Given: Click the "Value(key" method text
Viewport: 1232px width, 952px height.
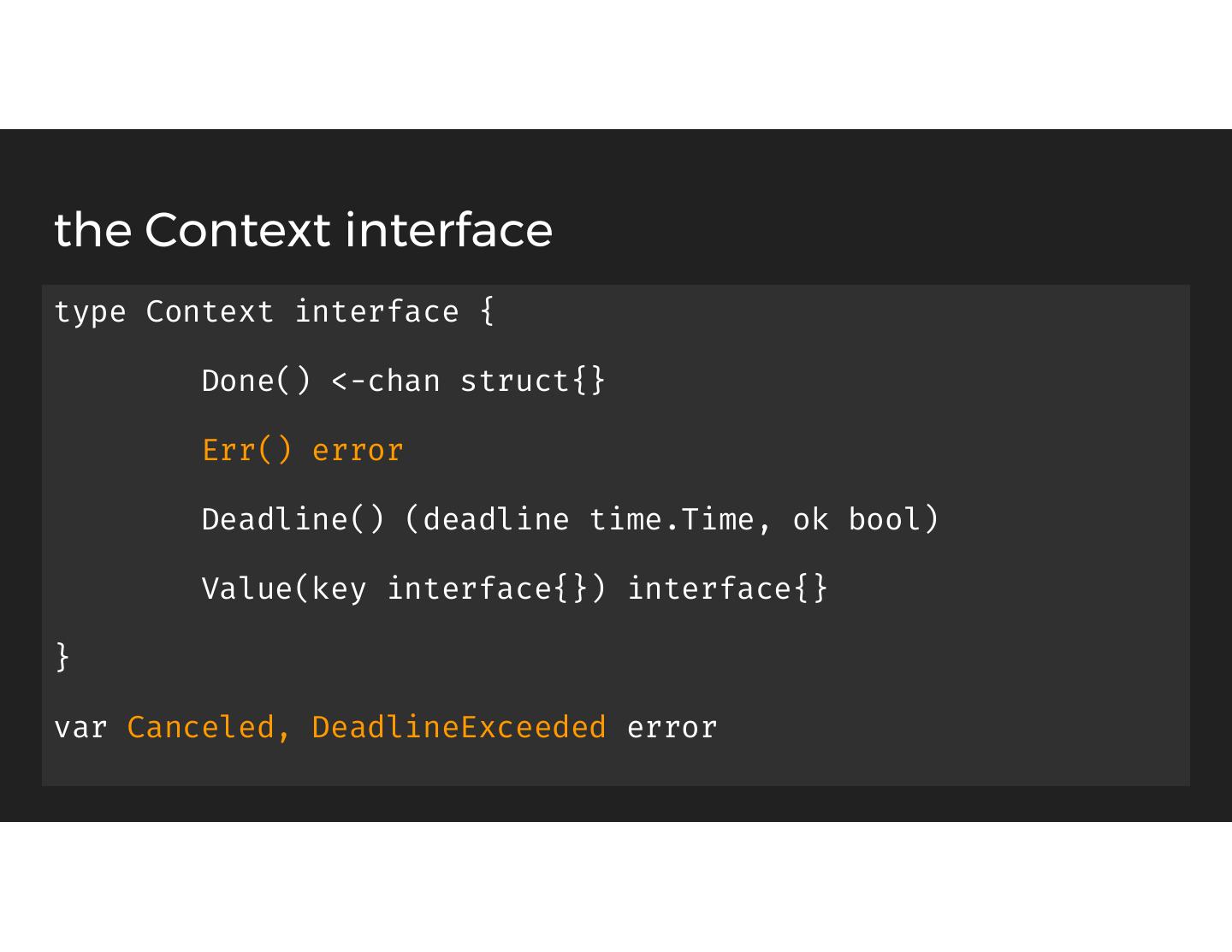Looking at the screenshot, I should [x=284, y=589].
